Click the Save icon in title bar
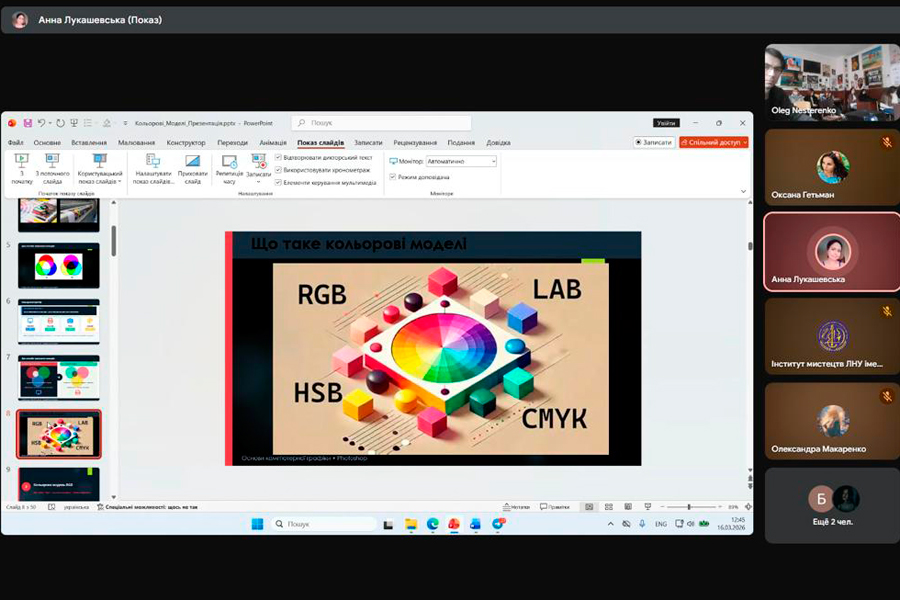900x600 pixels. (x=28, y=123)
